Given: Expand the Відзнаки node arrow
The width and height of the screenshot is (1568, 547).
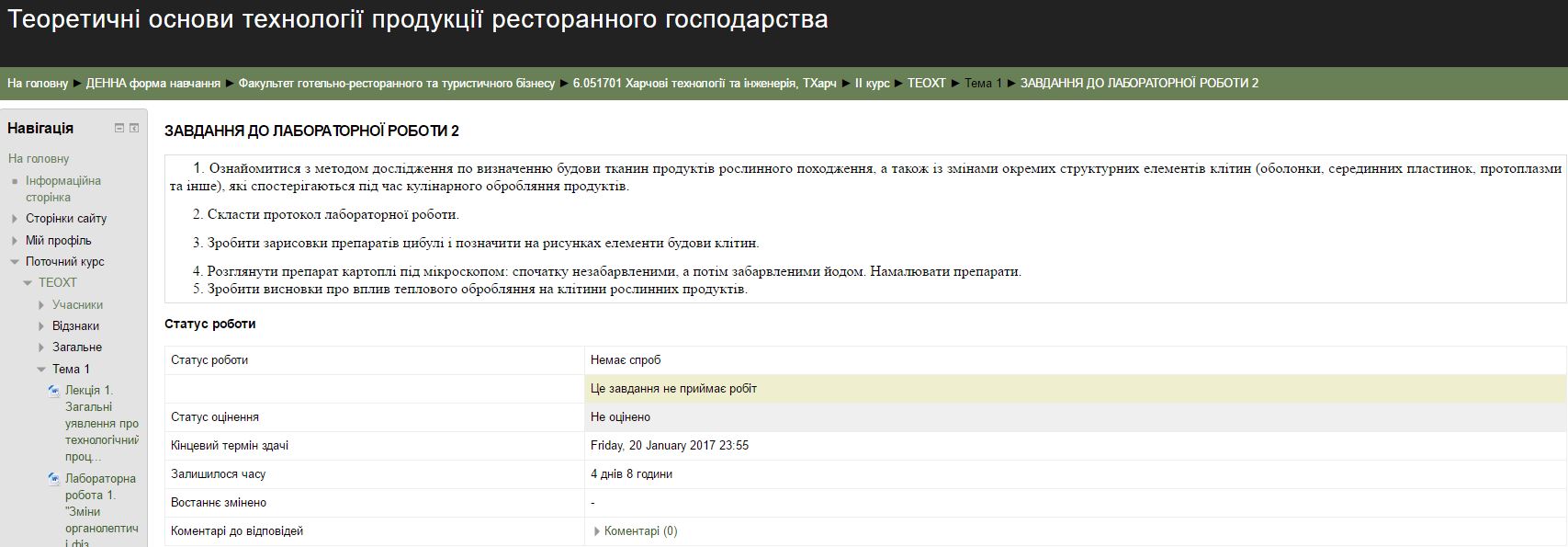Looking at the screenshot, I should [41, 326].
